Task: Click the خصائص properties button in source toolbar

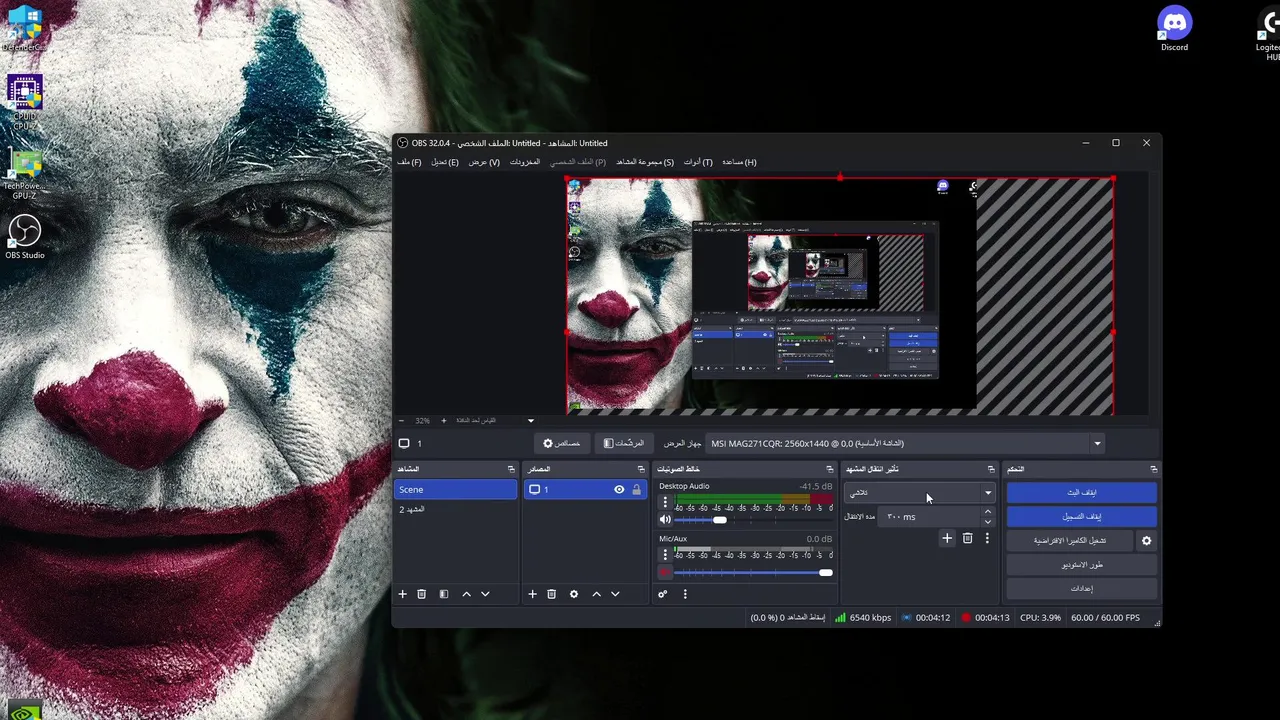Action: point(562,443)
